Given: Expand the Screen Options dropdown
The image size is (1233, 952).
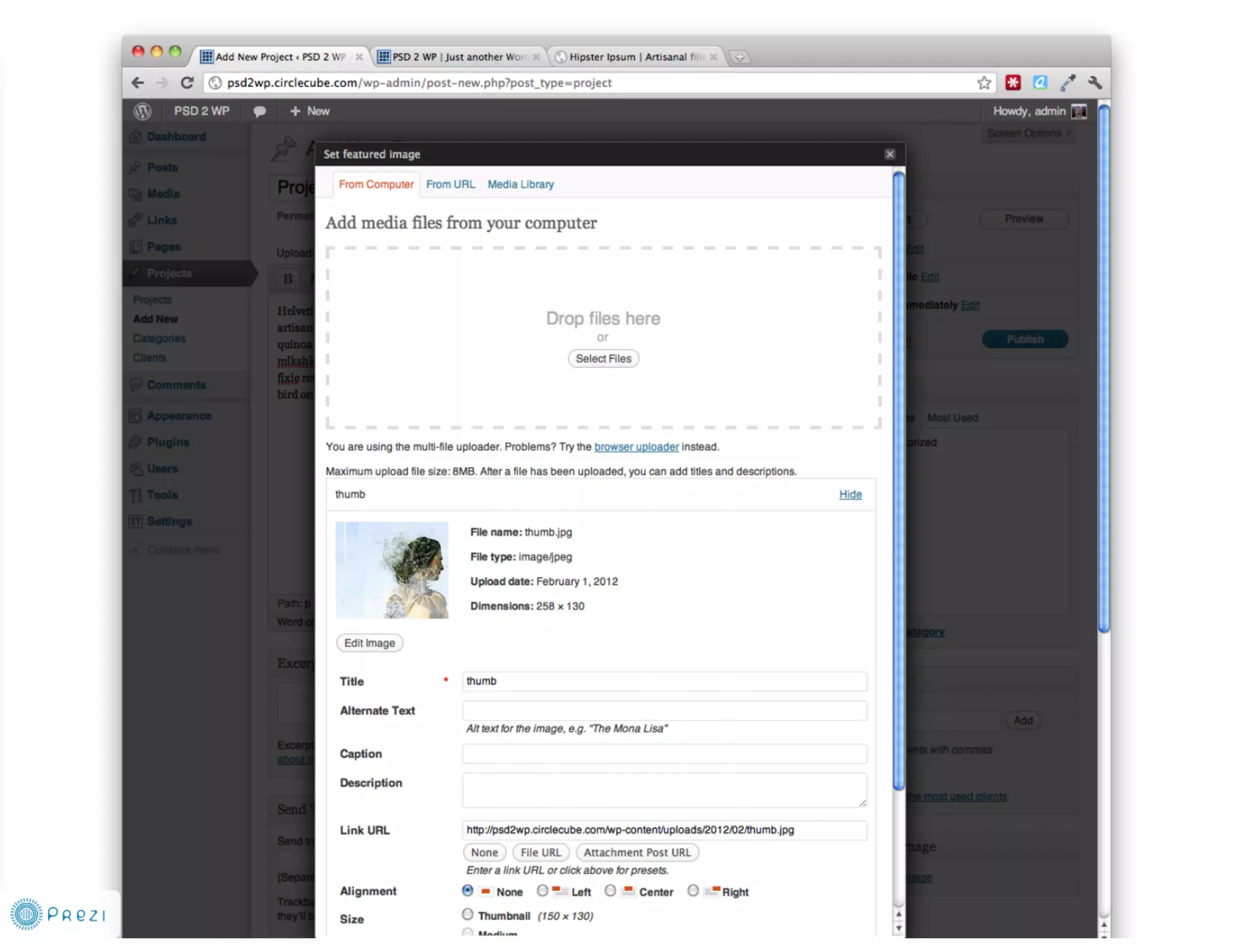Looking at the screenshot, I should pos(1030,134).
